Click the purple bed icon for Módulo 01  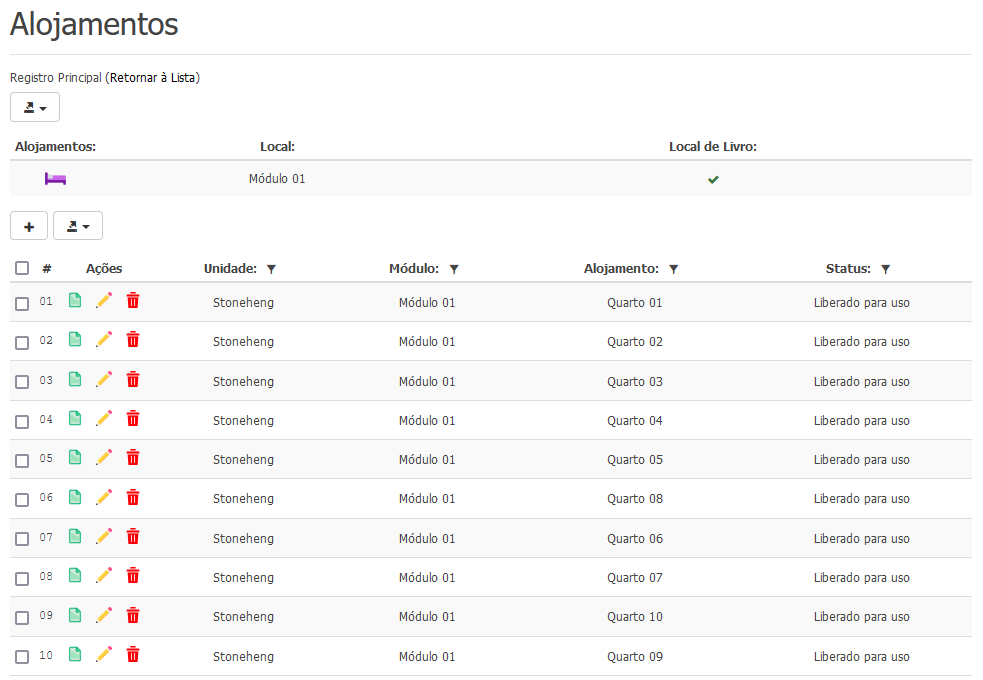point(55,179)
